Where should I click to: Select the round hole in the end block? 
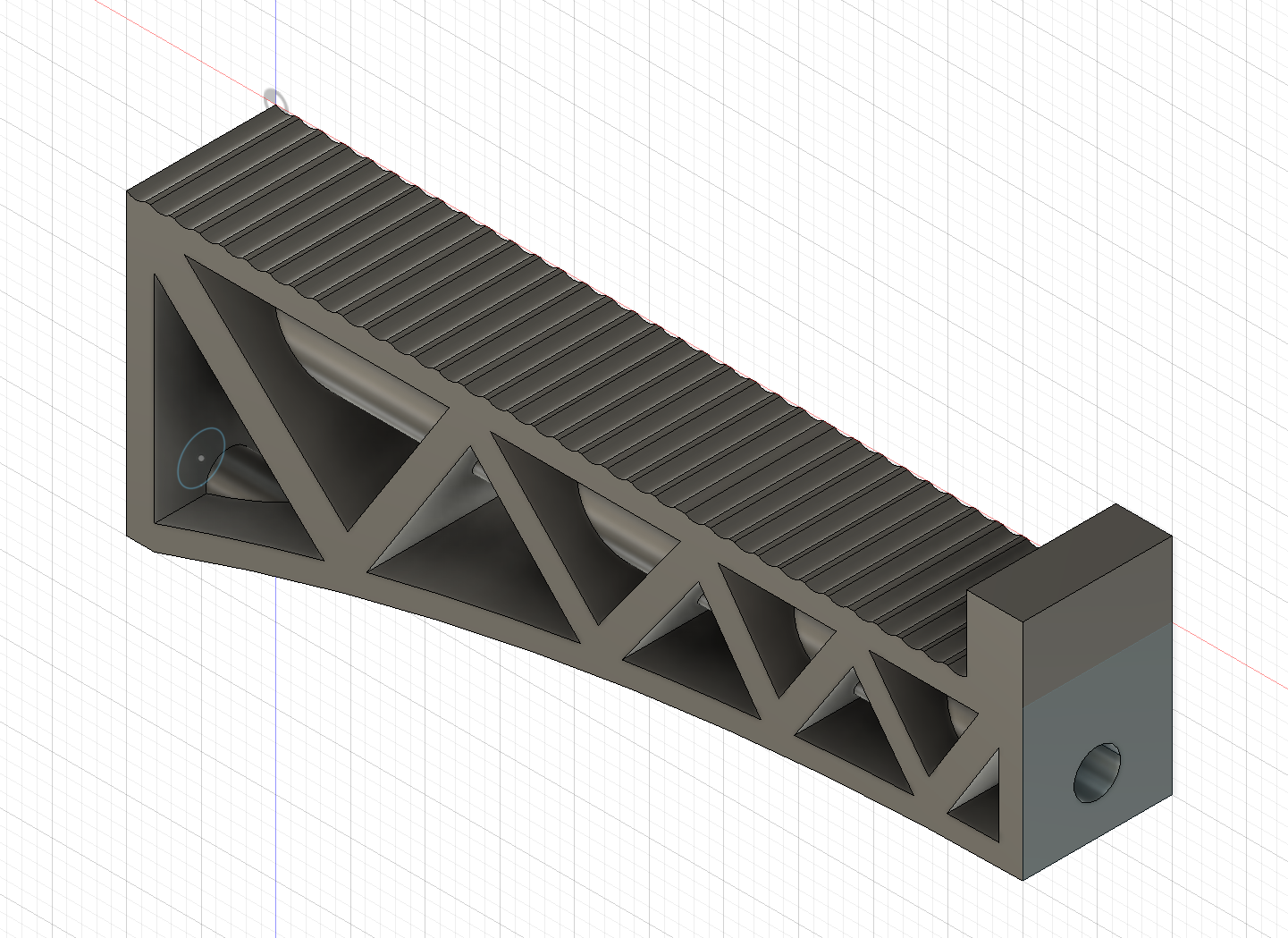point(1098,773)
